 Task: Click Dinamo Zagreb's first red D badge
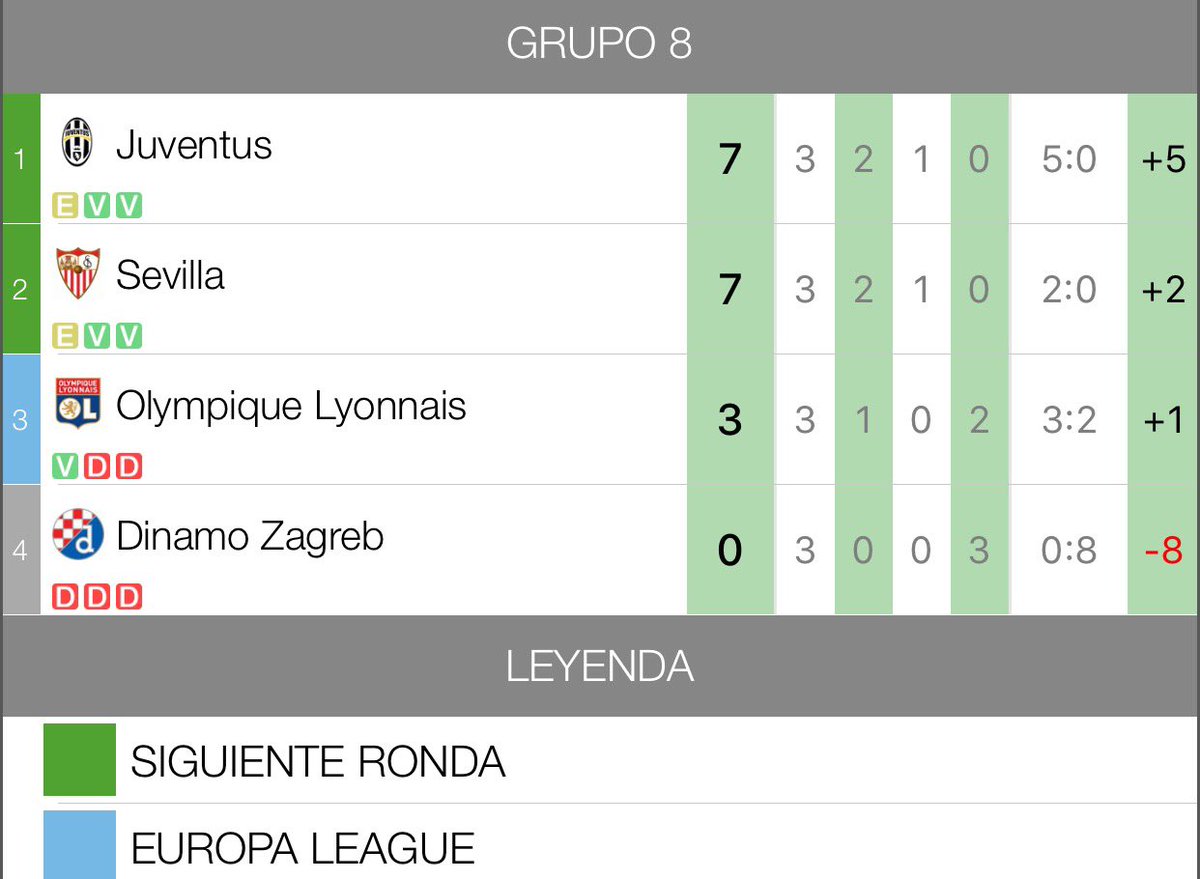65,598
